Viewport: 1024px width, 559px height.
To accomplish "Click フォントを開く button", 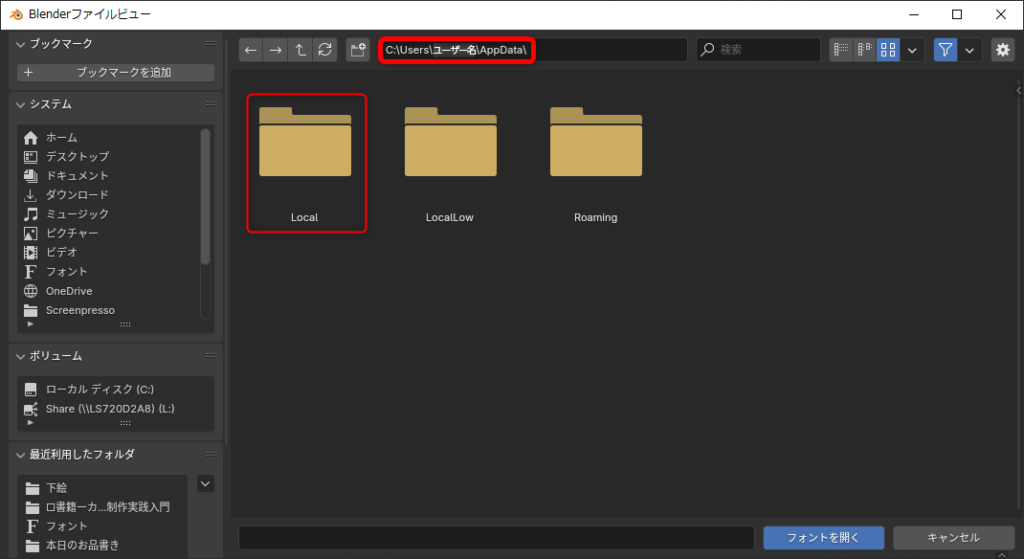I will (823, 538).
